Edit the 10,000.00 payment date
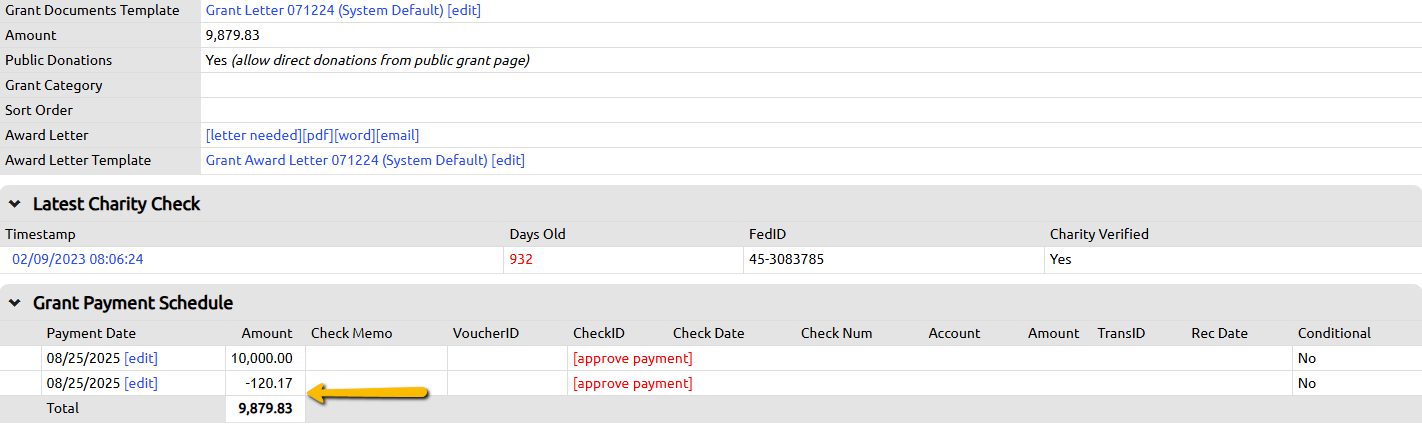 (x=141, y=358)
